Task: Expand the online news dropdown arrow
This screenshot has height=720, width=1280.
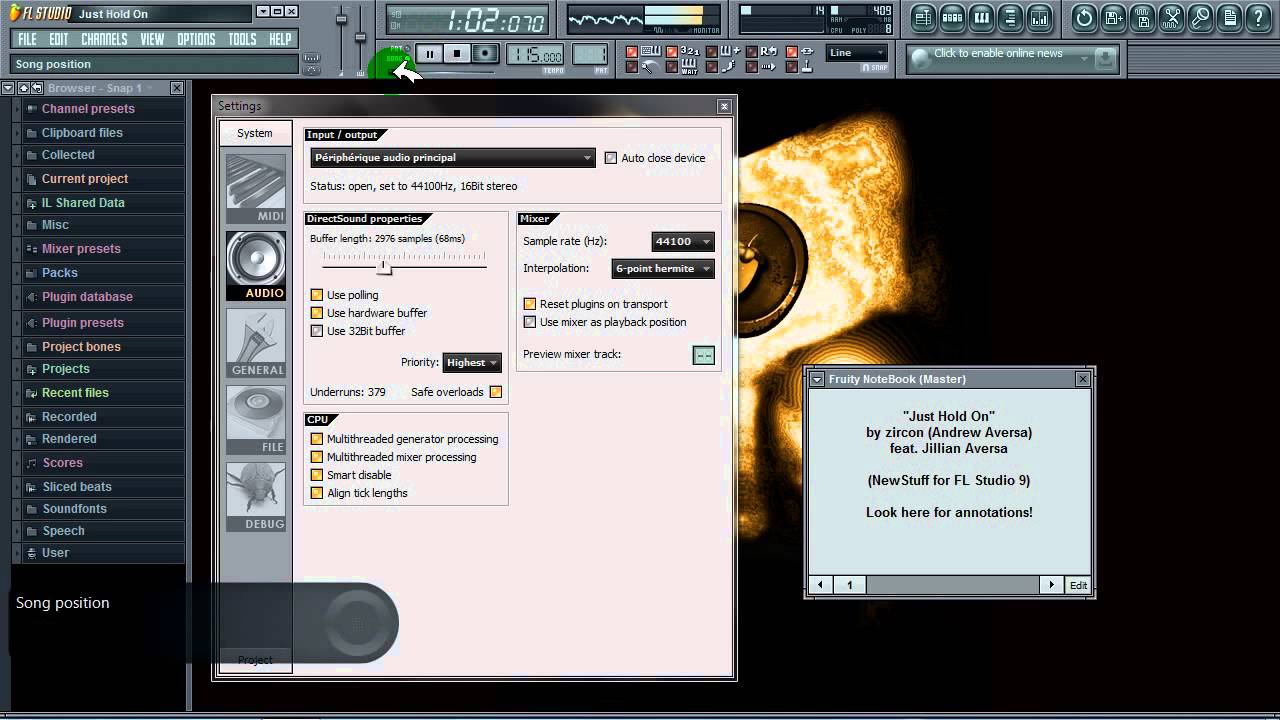Action: 1084,59
